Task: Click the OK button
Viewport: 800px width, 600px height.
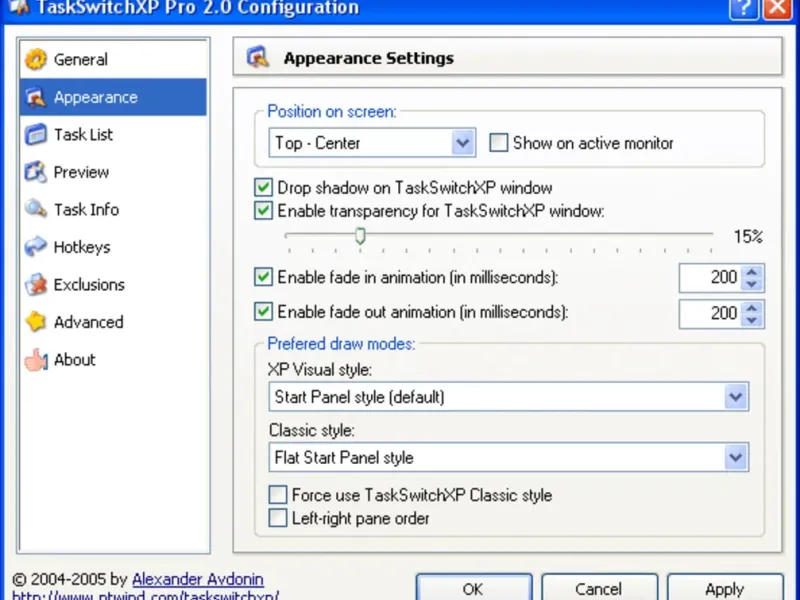Action: pyautogui.click(x=473, y=588)
